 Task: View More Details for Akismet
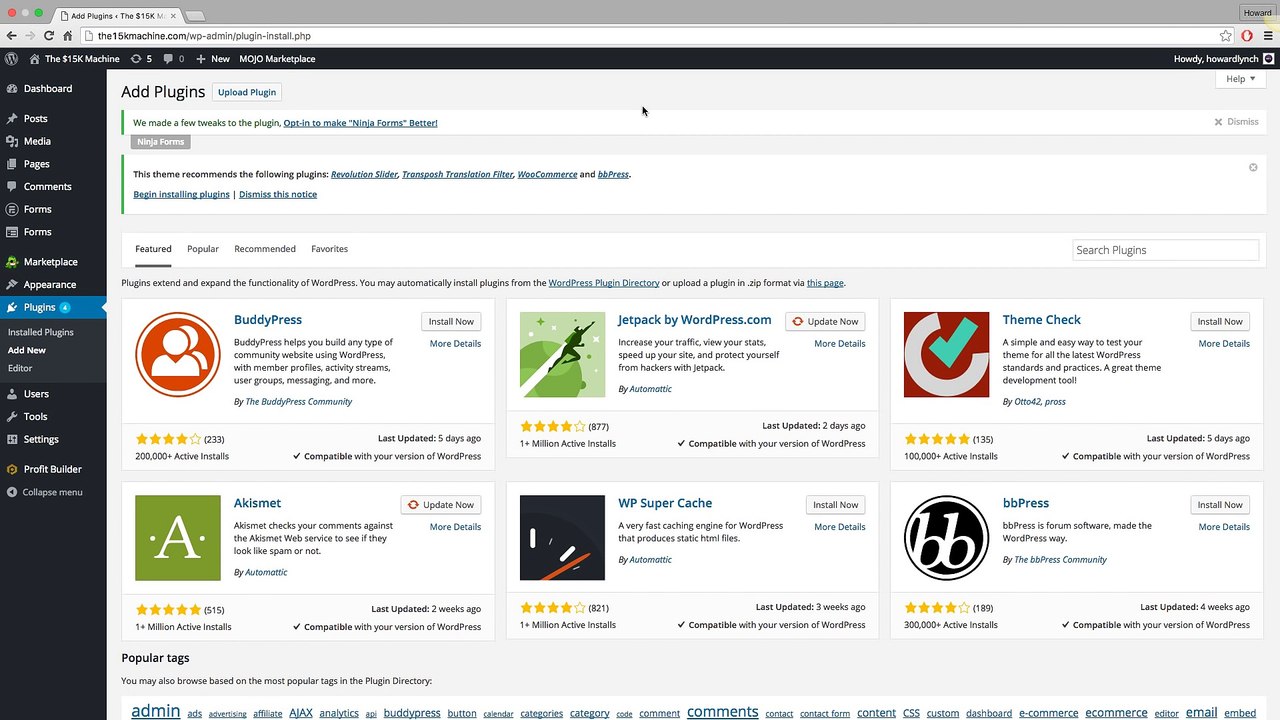(x=455, y=527)
